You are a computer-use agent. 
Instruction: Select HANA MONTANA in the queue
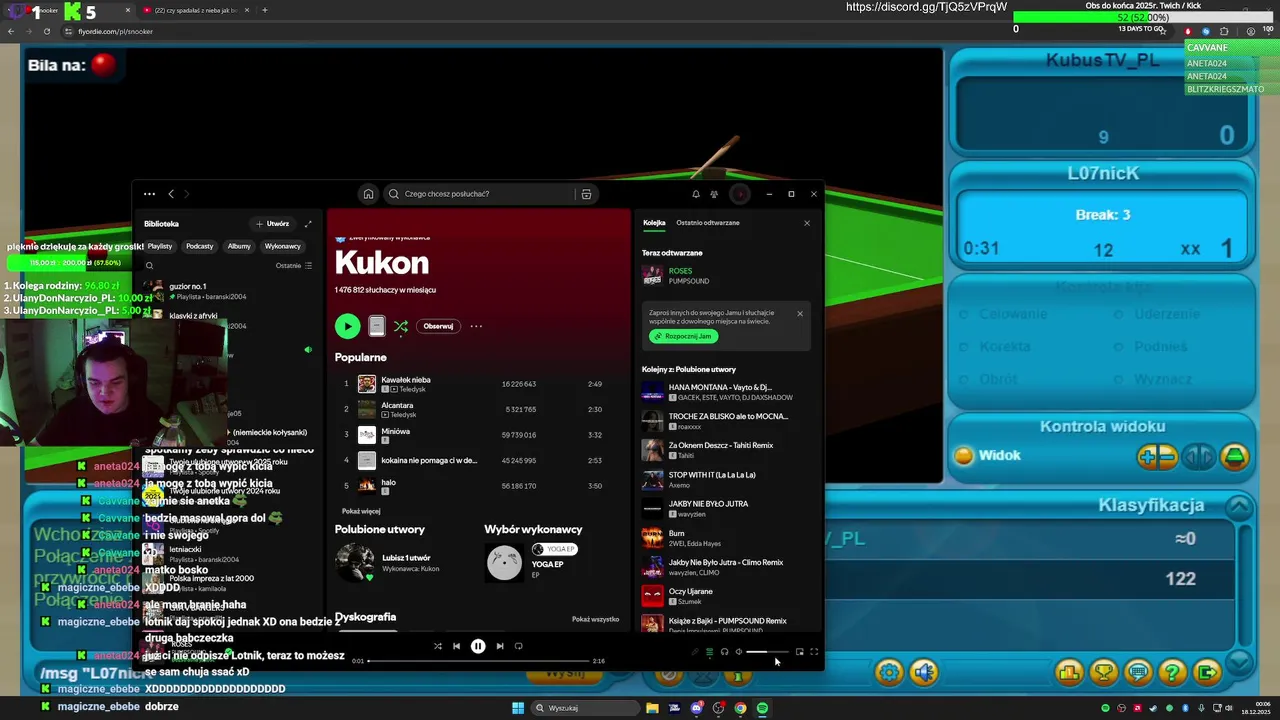[x=726, y=392]
